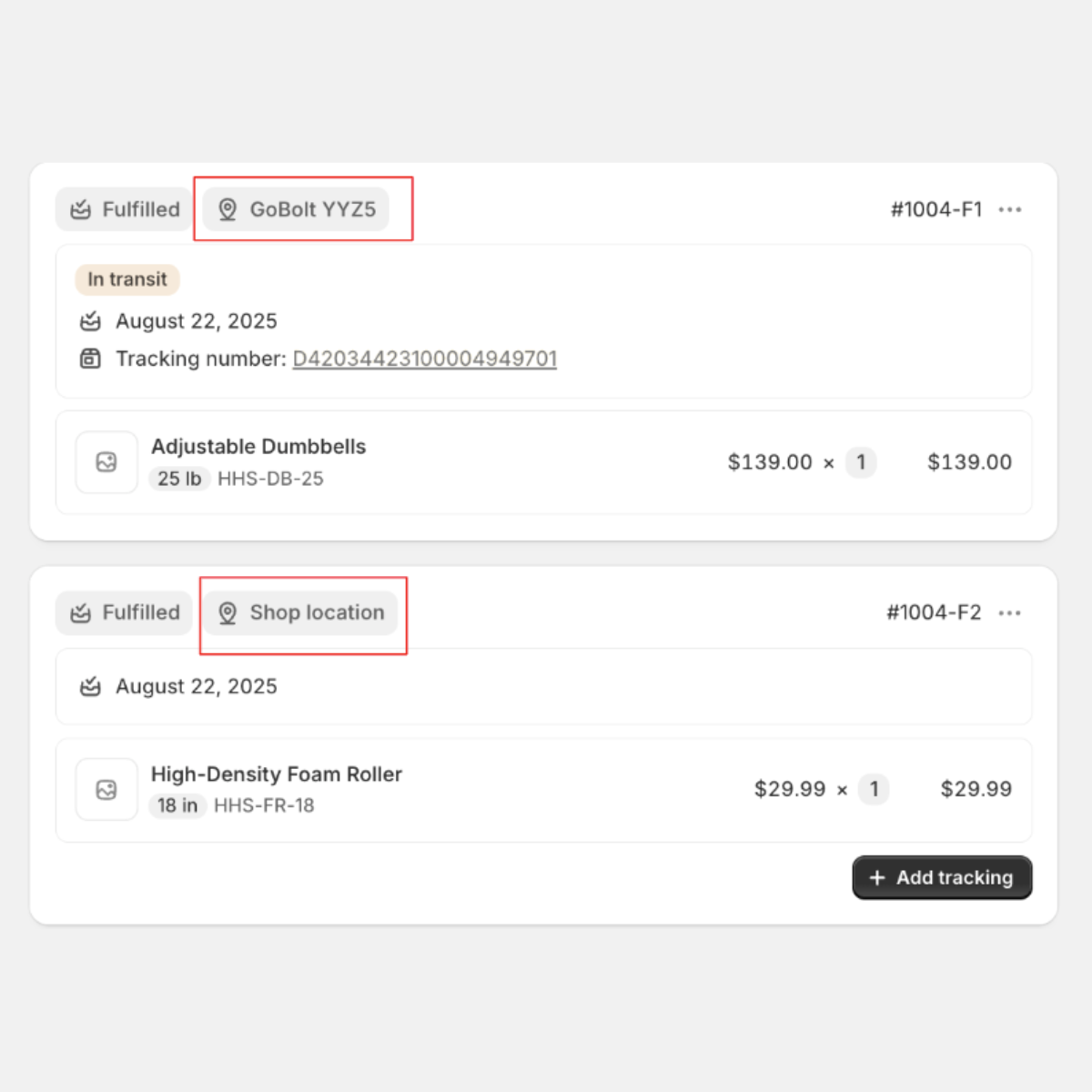The height and width of the screenshot is (1092, 1092).
Task: Click the GoBolt YYZ5 location badge
Action: coord(296,209)
